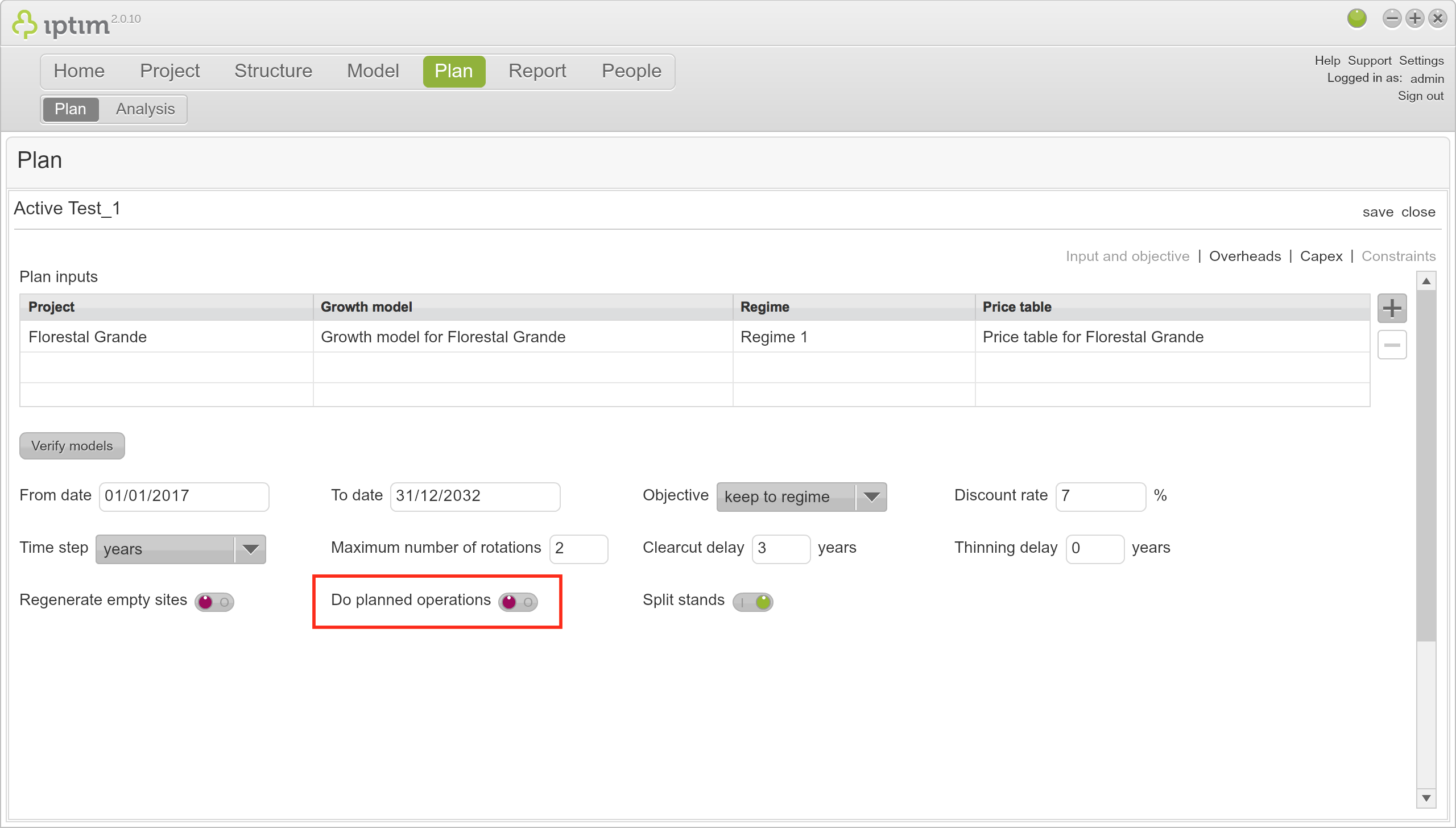Toggle Regenerate empty sites switch
The width and height of the screenshot is (1456, 828).
214,602
